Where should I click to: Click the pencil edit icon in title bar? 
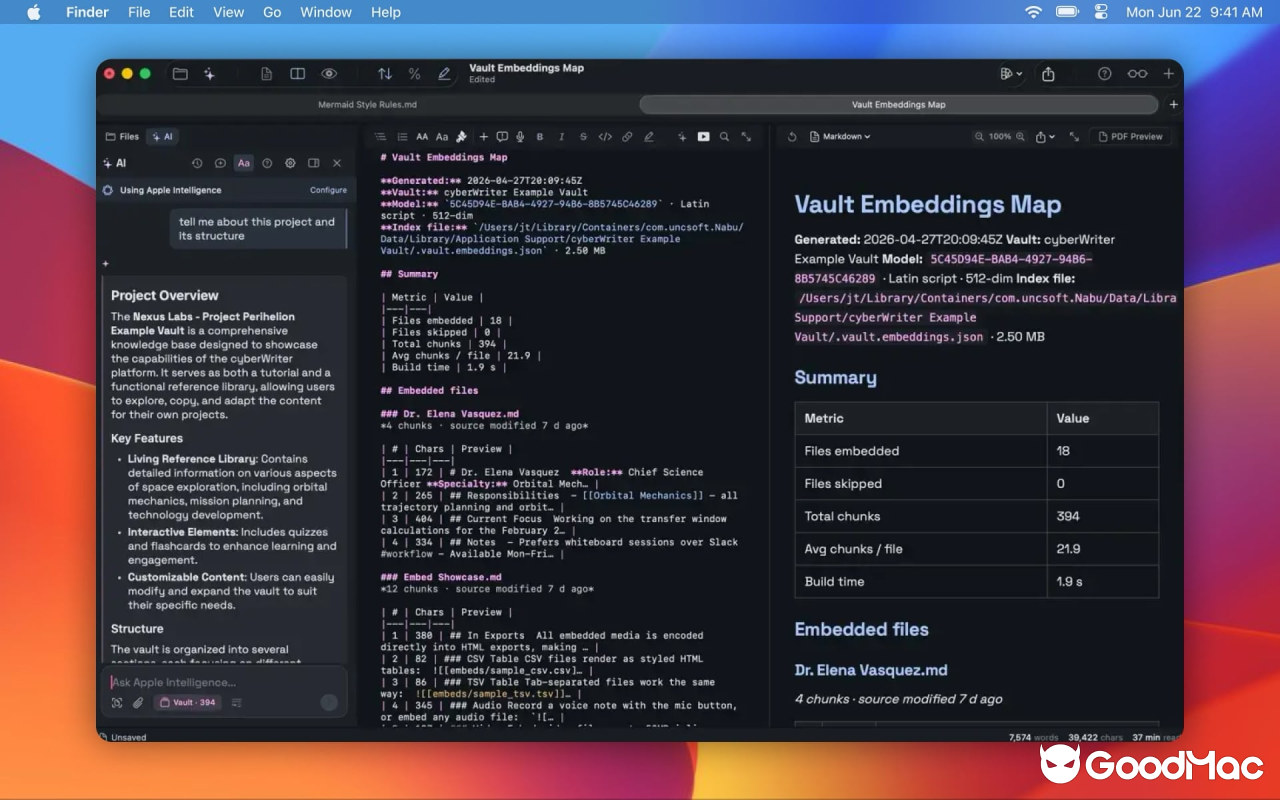pos(444,74)
